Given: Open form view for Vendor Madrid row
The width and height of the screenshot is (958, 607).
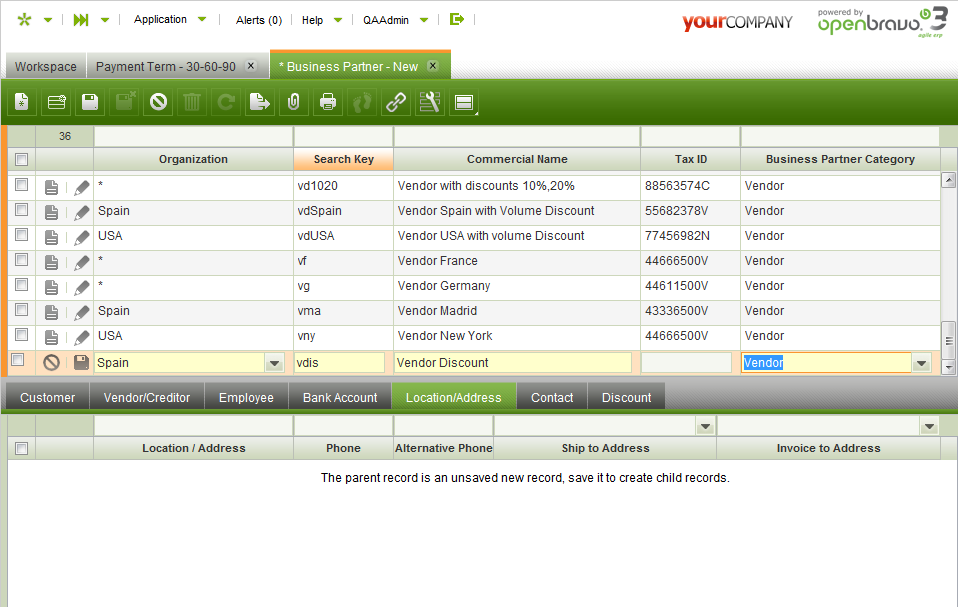Looking at the screenshot, I should (51, 313).
